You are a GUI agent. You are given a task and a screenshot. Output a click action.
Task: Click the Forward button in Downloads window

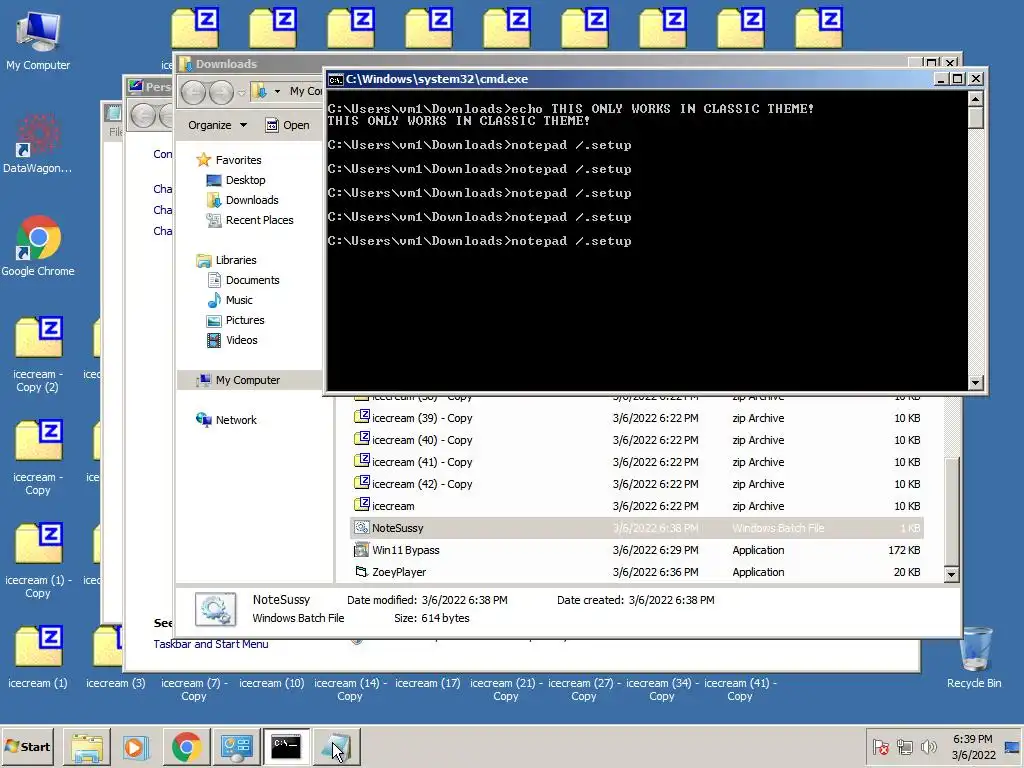click(x=221, y=92)
